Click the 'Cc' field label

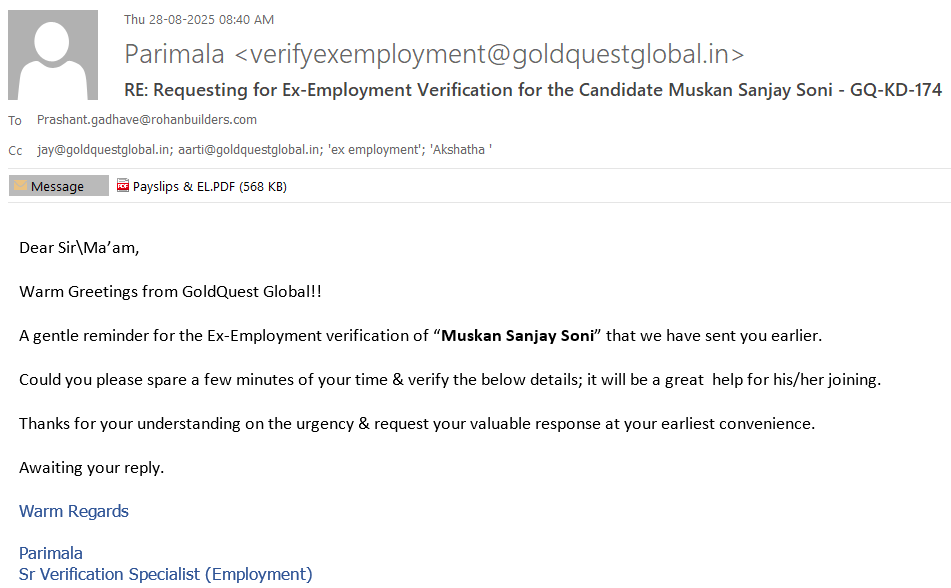point(15,151)
